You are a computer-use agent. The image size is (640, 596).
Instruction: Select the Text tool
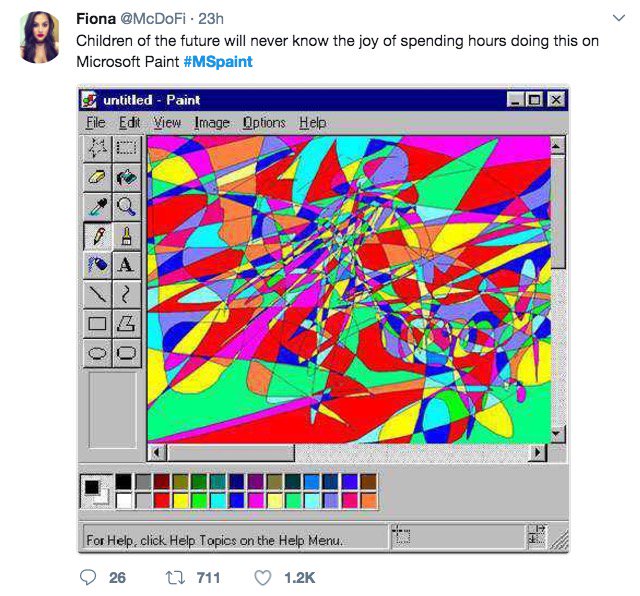coord(127,265)
